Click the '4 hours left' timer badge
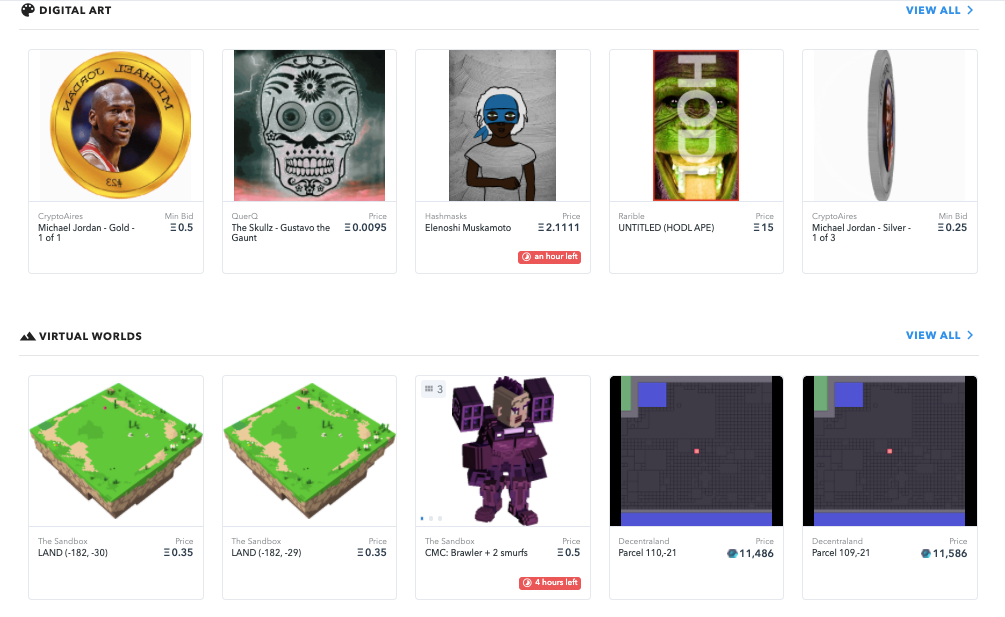The width and height of the screenshot is (1005, 617). pos(550,582)
